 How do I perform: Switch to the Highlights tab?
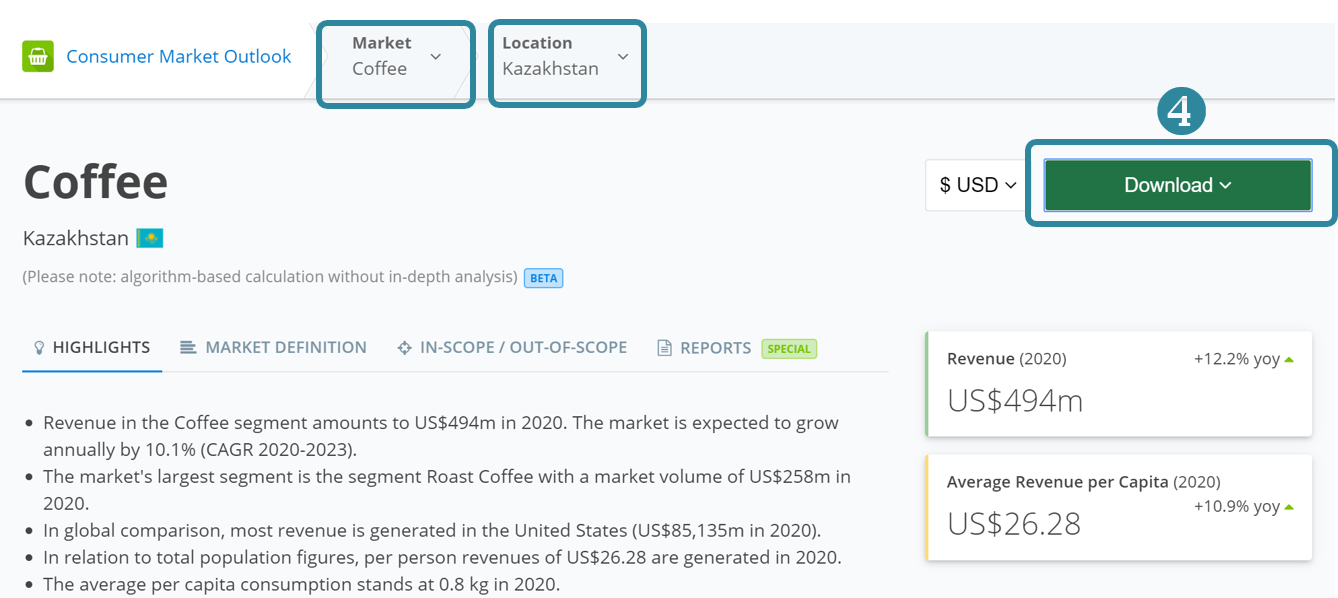tap(101, 348)
